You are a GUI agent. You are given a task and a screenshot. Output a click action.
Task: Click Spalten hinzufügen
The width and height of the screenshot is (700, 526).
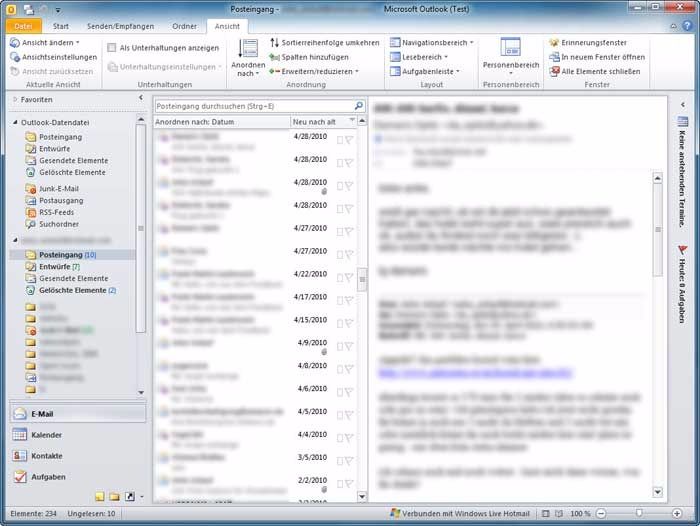point(309,57)
